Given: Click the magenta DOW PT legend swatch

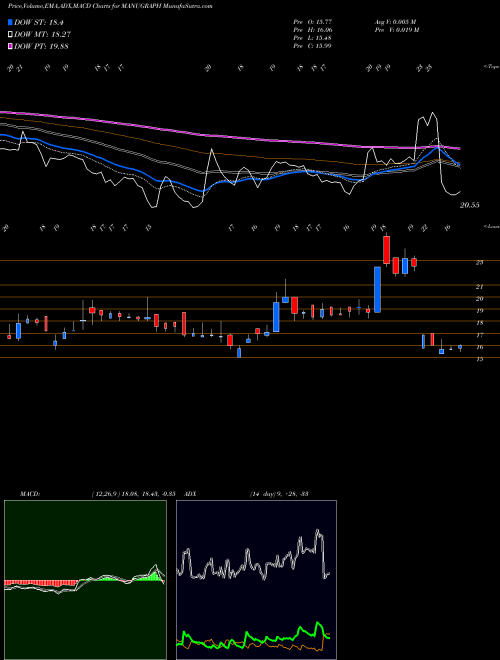Looking at the screenshot, I should [x=11, y=46].
